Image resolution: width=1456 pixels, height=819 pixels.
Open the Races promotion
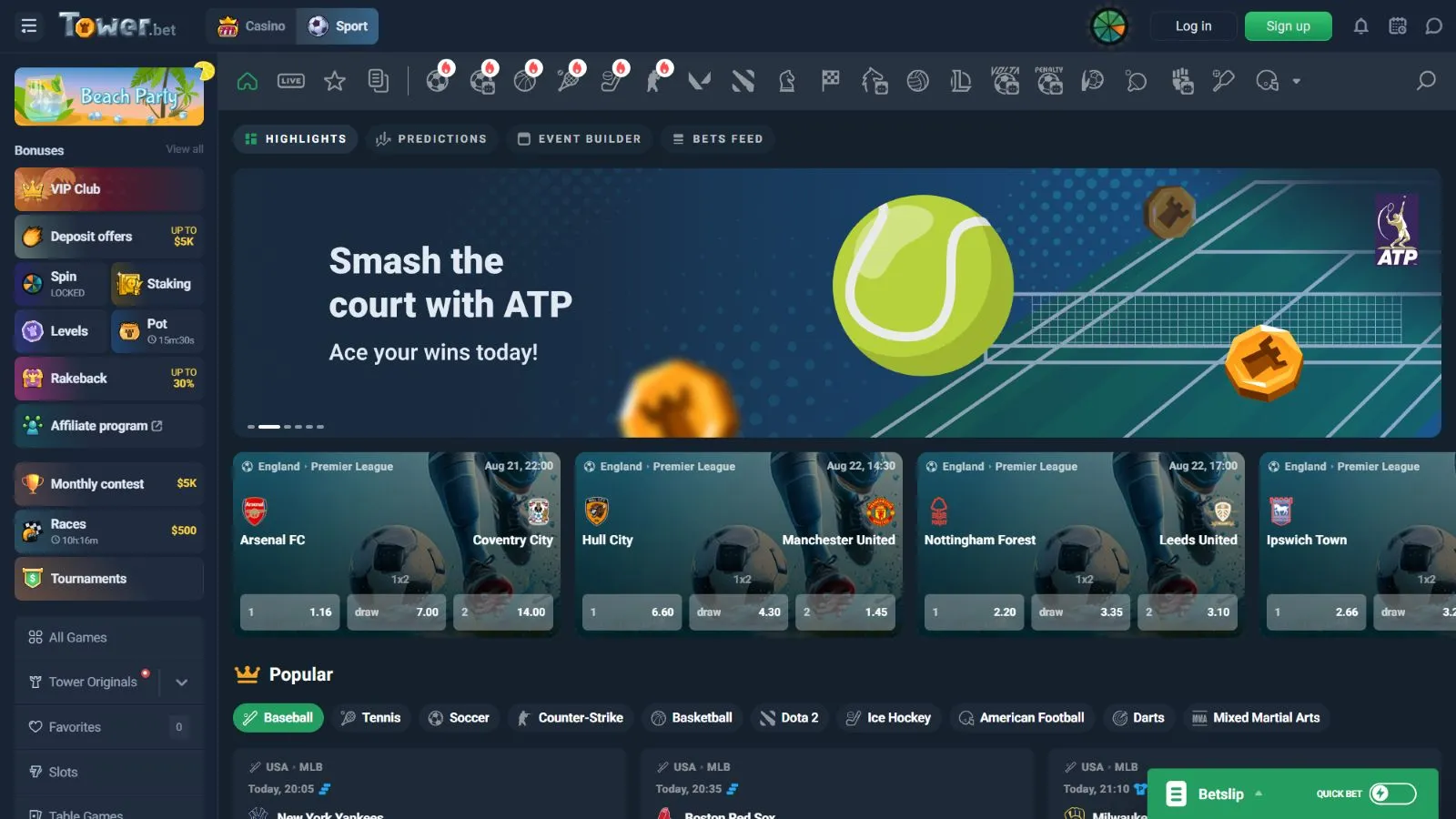click(x=109, y=531)
